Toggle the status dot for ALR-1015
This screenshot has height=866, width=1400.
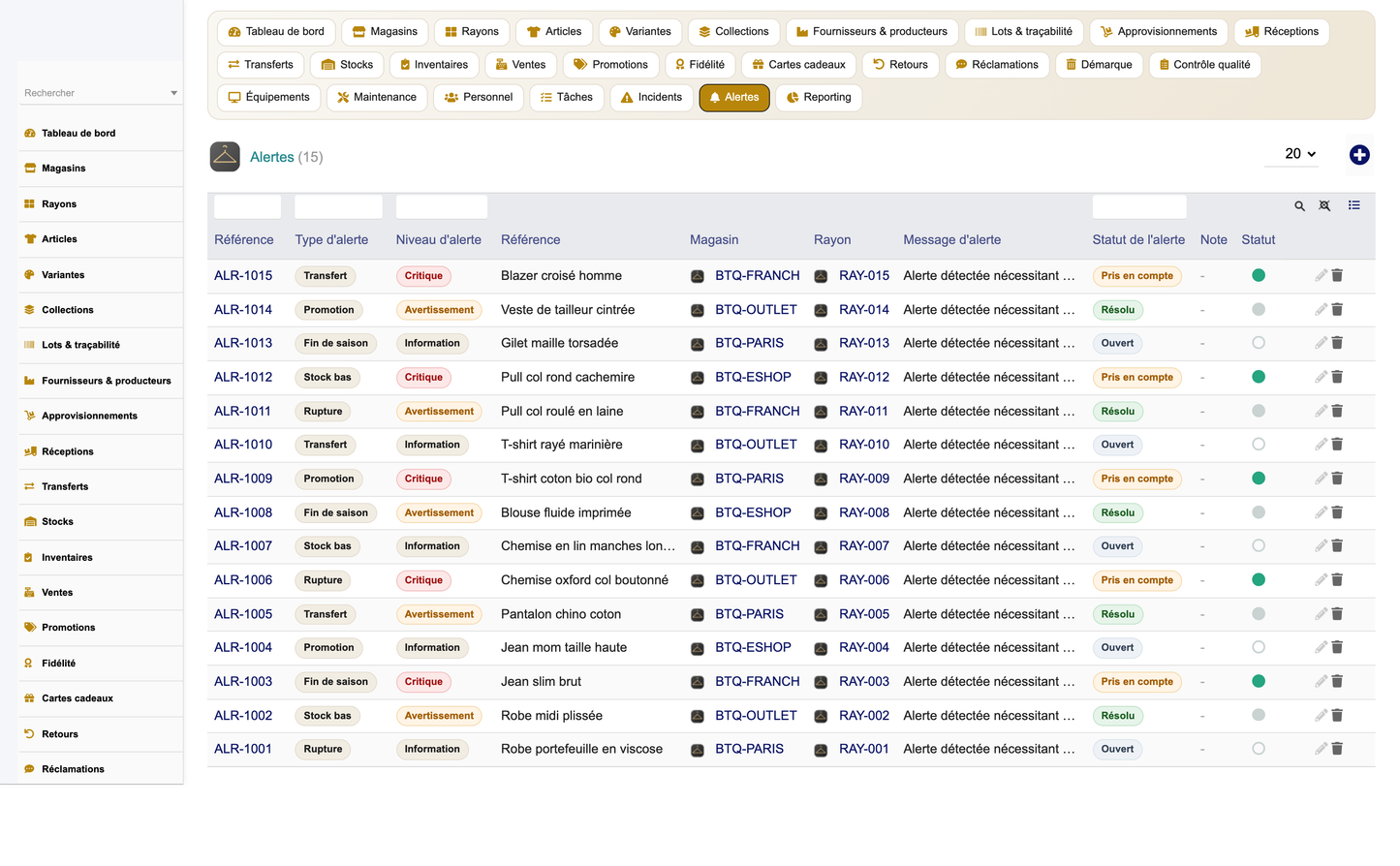1259,275
